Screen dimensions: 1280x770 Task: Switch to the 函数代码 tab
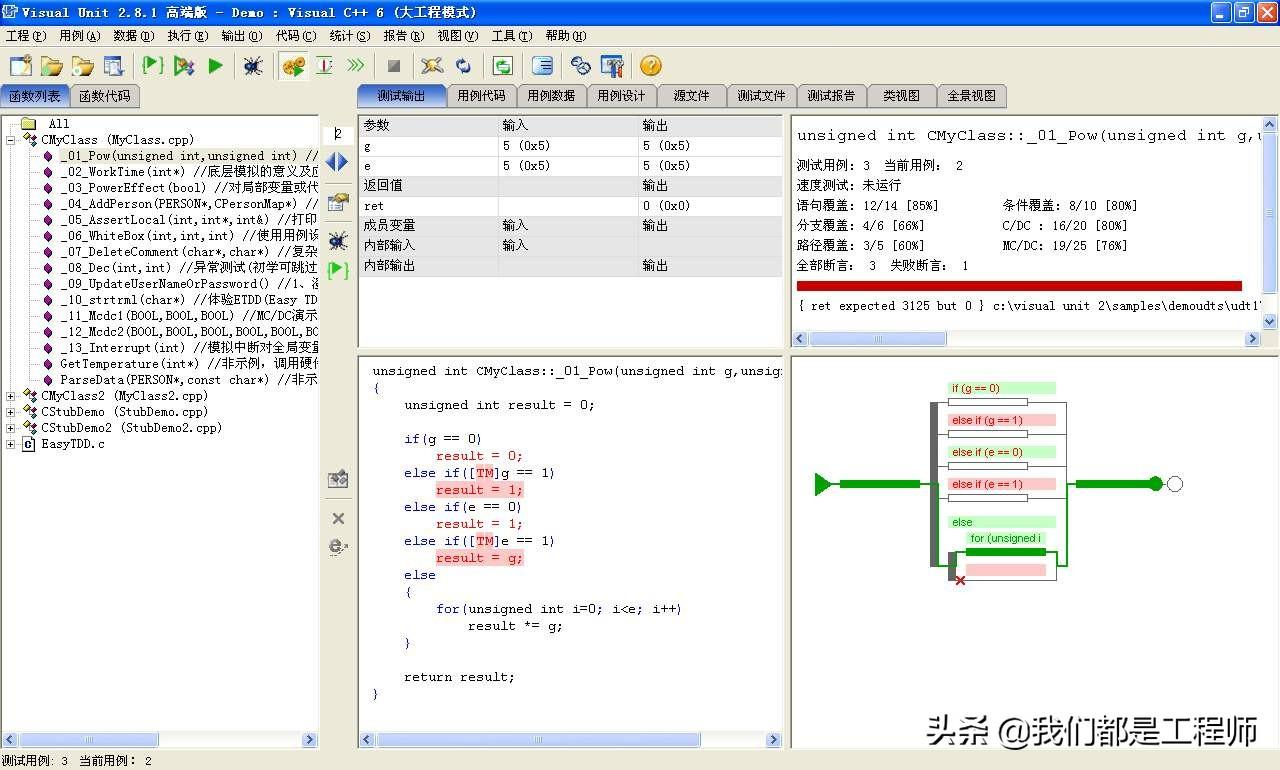coord(105,96)
